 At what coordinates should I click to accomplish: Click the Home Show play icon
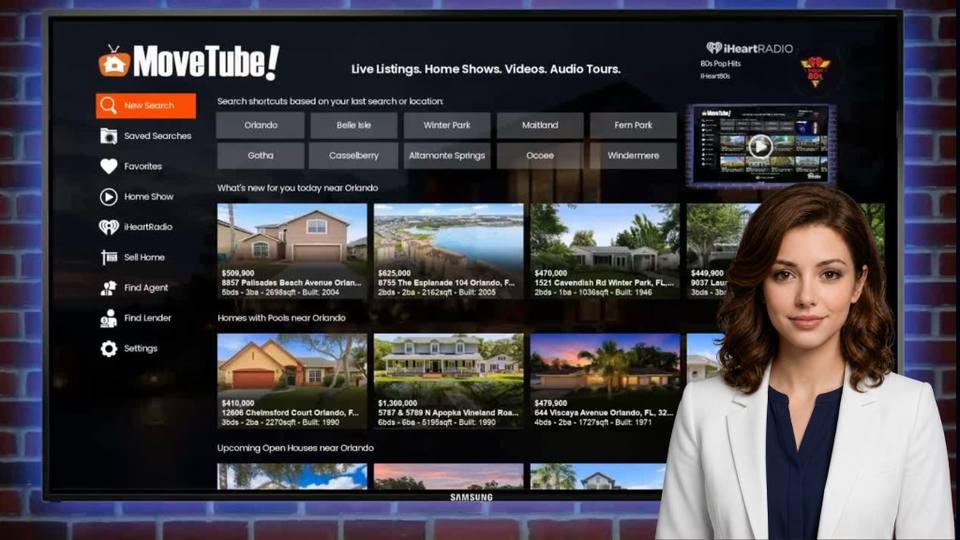point(108,197)
